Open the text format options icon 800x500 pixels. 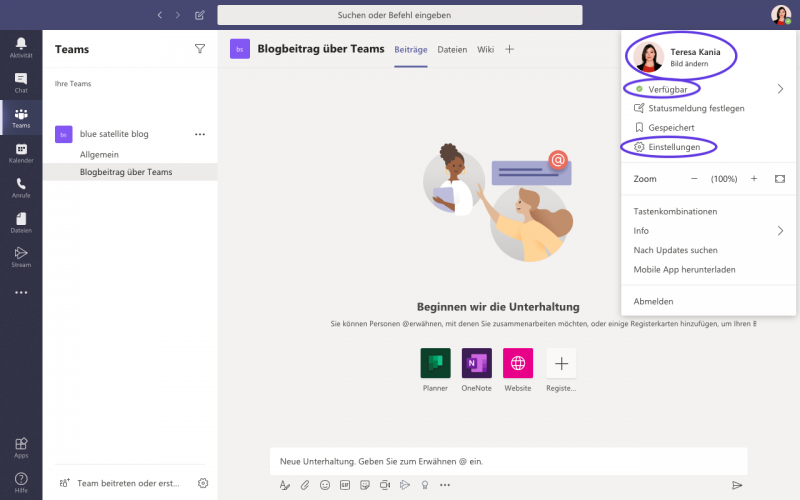[x=285, y=485]
